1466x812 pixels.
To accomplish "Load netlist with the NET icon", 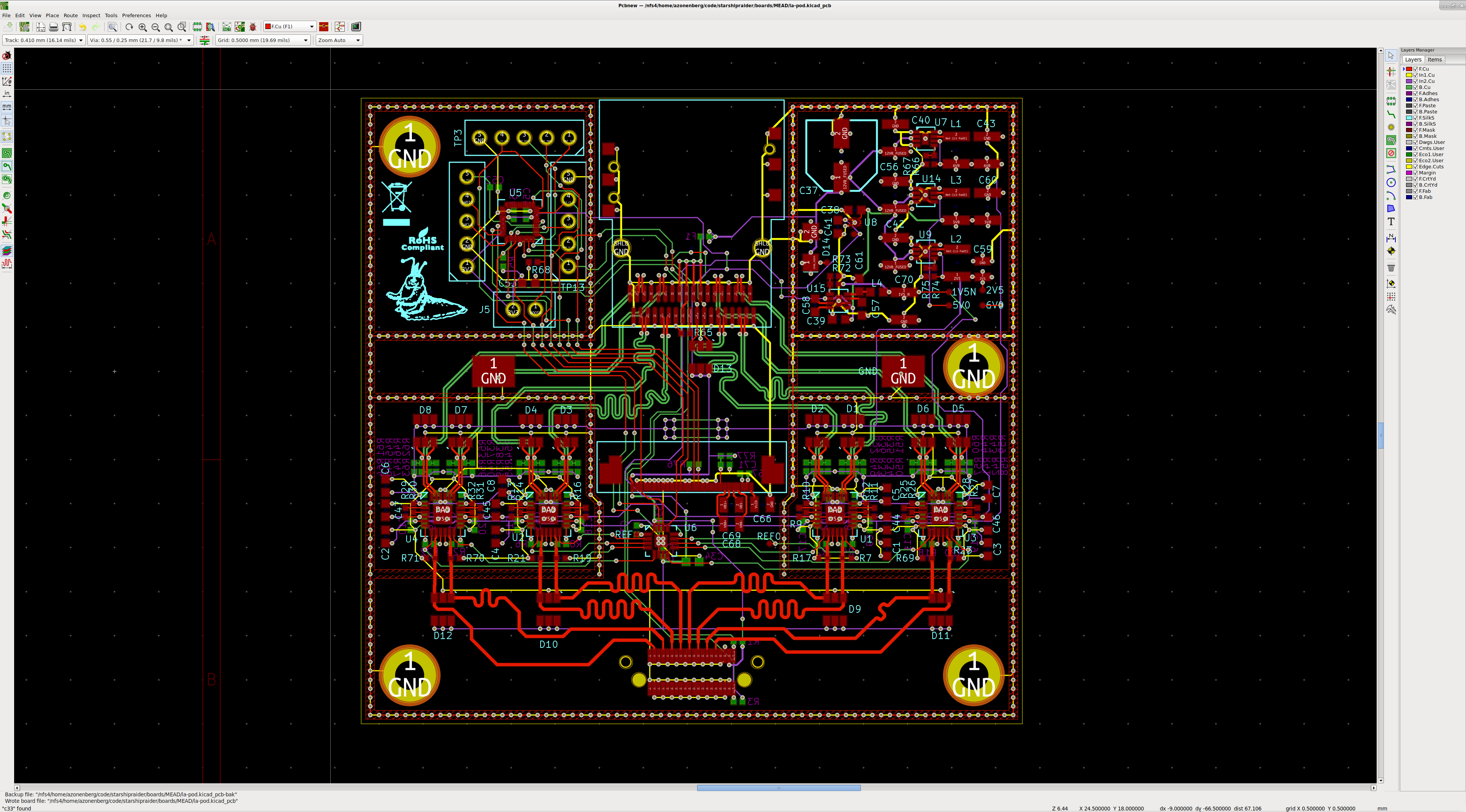I will (x=226, y=27).
